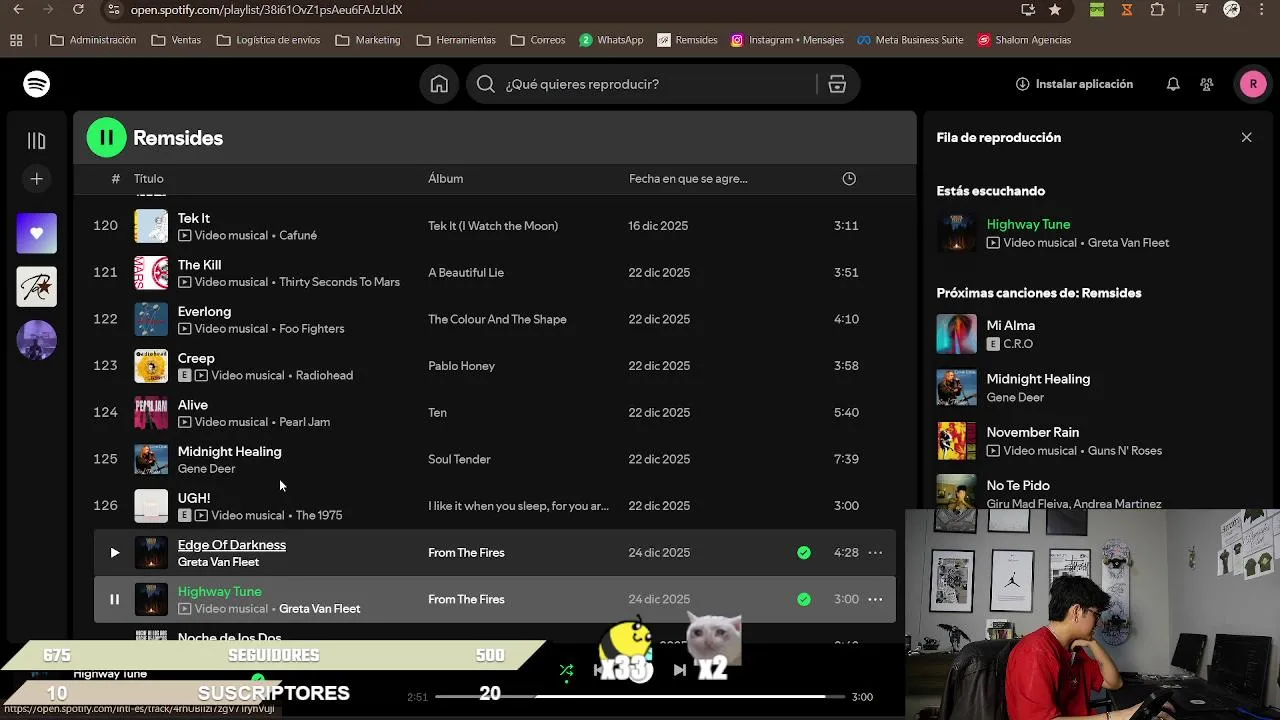This screenshot has height=720, width=1280.
Task: Open the Spotify home logo
Action: (x=37, y=84)
